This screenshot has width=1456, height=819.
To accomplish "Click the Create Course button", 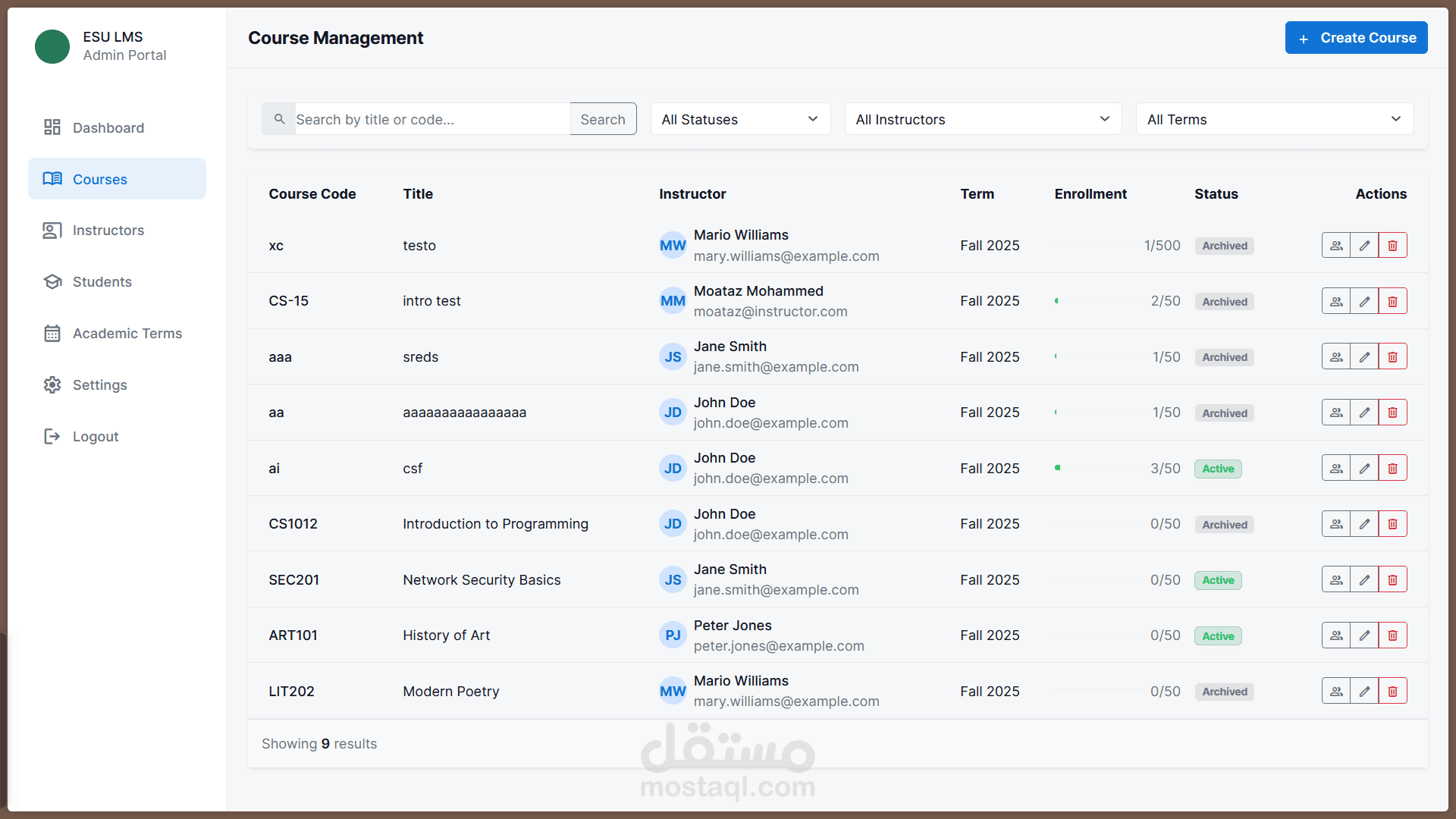I will (1356, 38).
